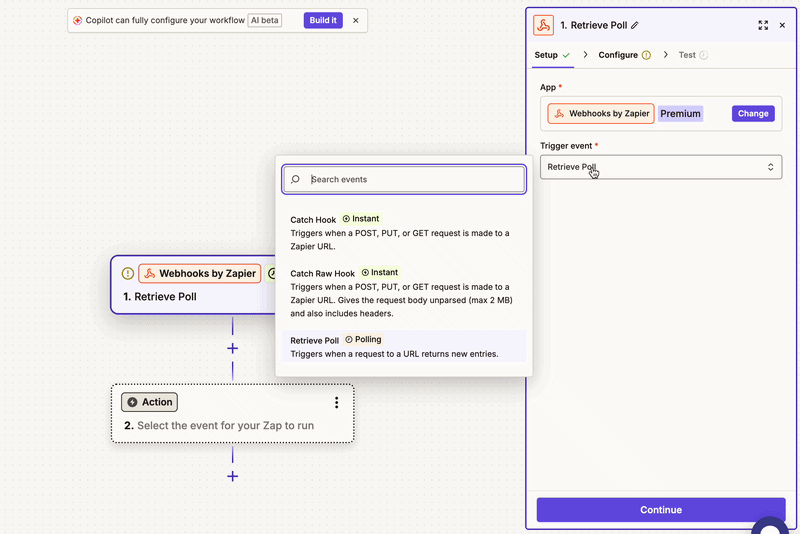Dismiss the Copilot banner with X

(x=356, y=20)
